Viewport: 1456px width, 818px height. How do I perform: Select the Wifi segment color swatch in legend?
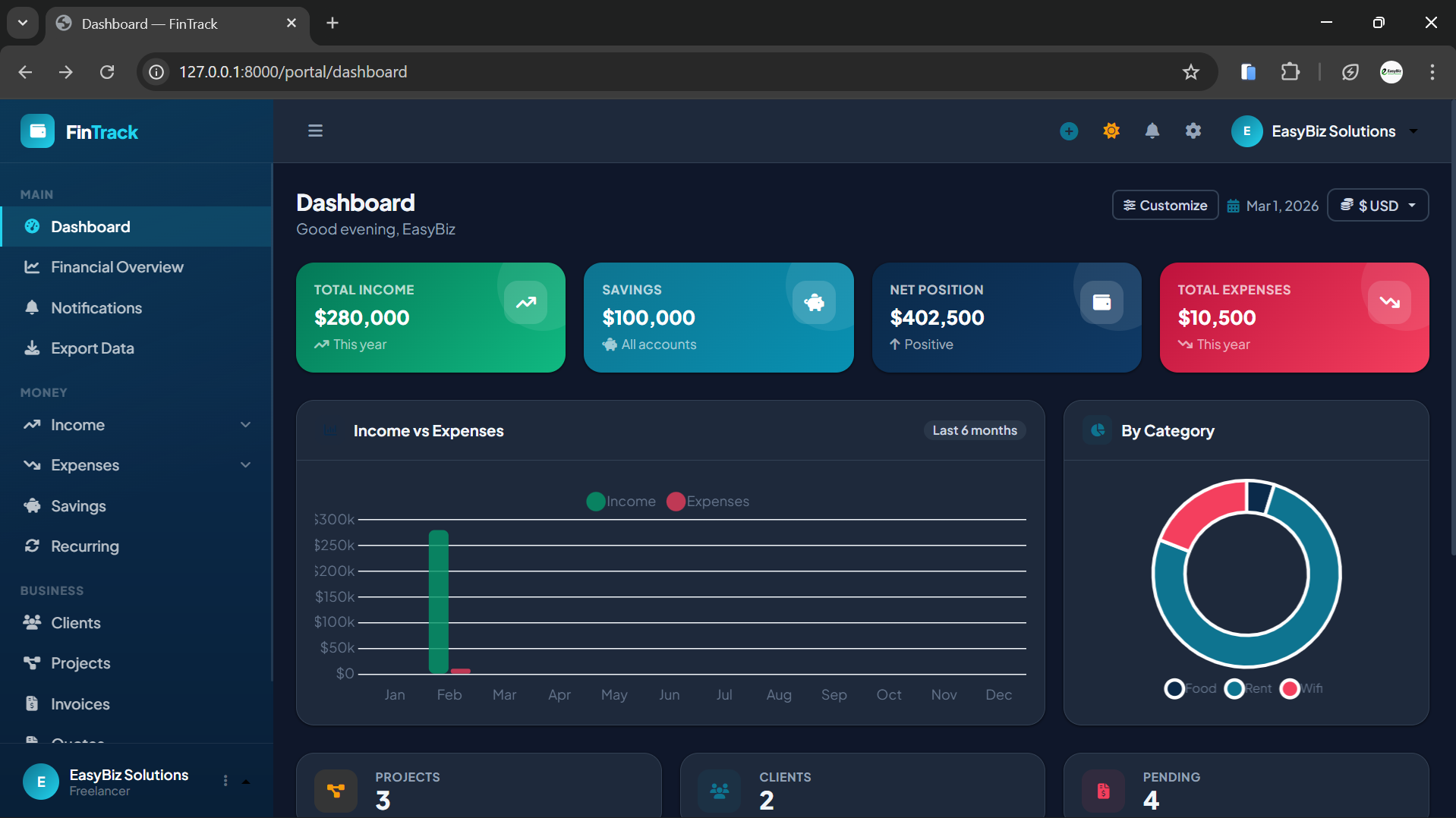click(1289, 688)
